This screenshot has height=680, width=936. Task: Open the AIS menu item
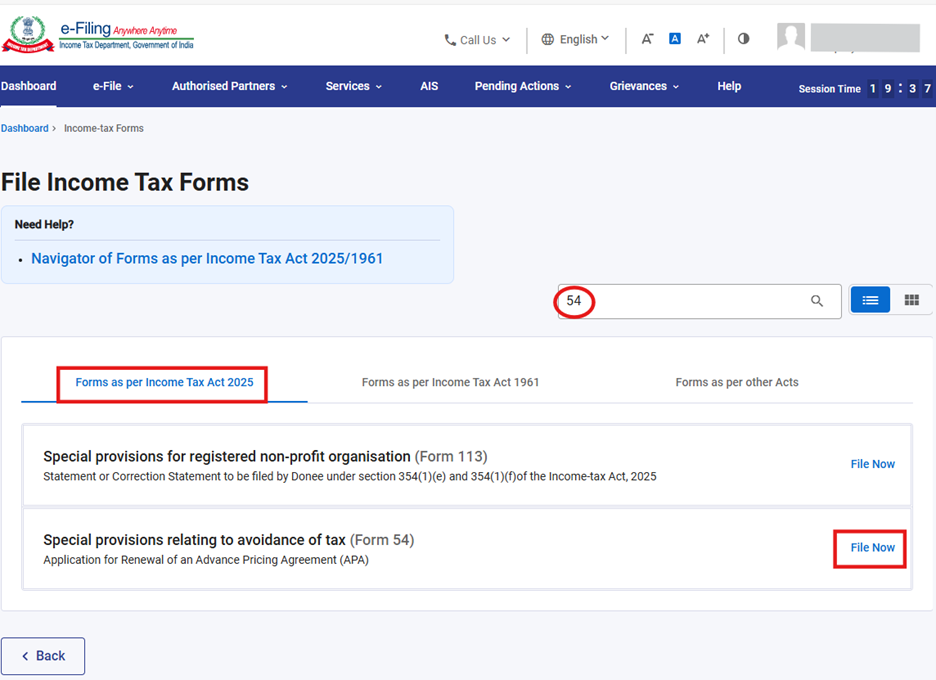(429, 86)
